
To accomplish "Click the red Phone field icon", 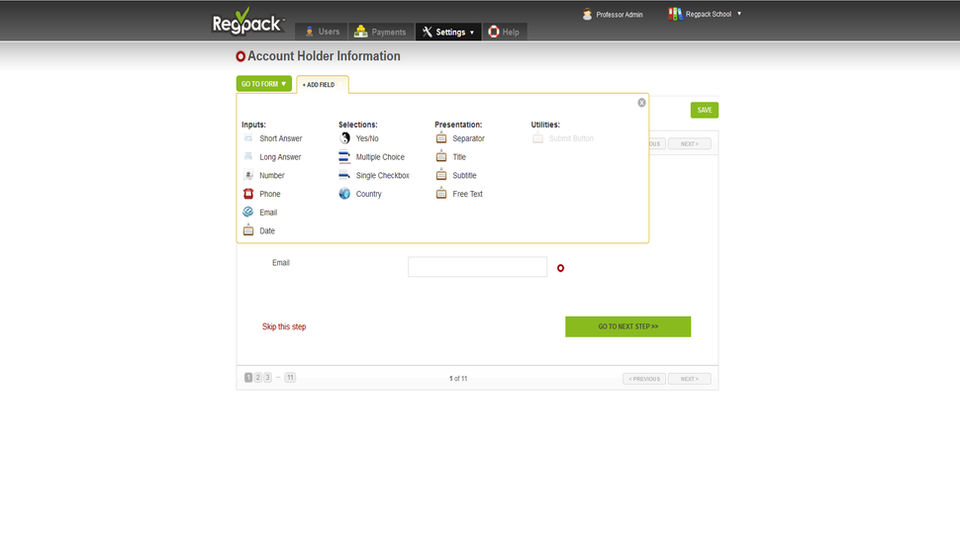I will (x=248, y=194).
